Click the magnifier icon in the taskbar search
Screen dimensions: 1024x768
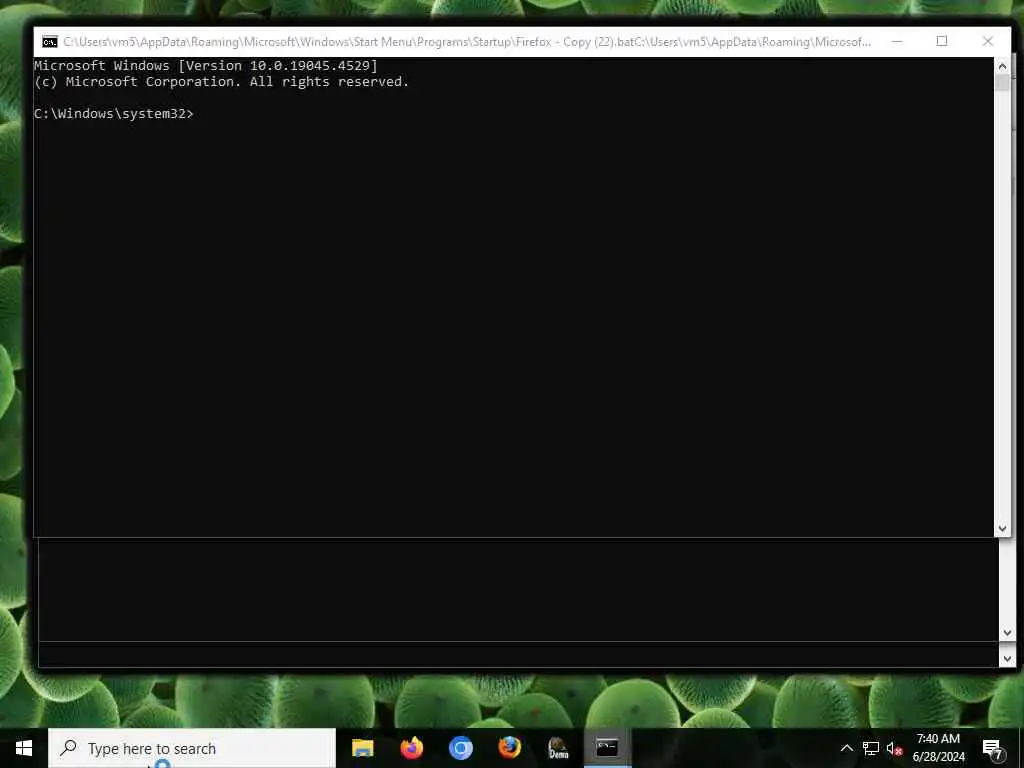tap(68, 748)
